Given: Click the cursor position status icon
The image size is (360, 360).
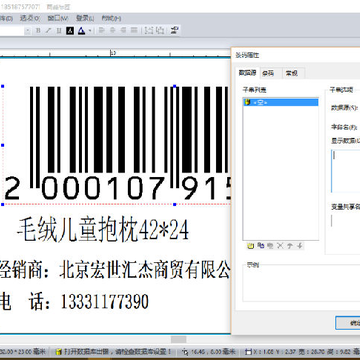Looking at the screenshot, I should point(185,351).
